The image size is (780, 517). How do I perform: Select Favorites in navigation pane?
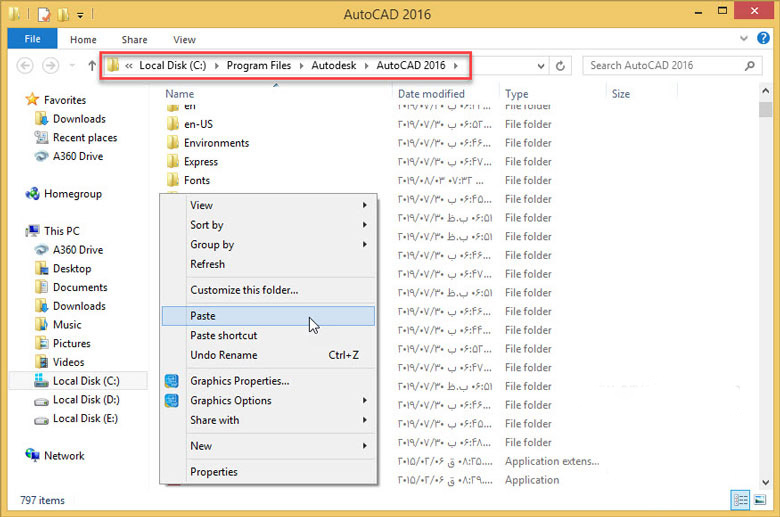point(56,100)
